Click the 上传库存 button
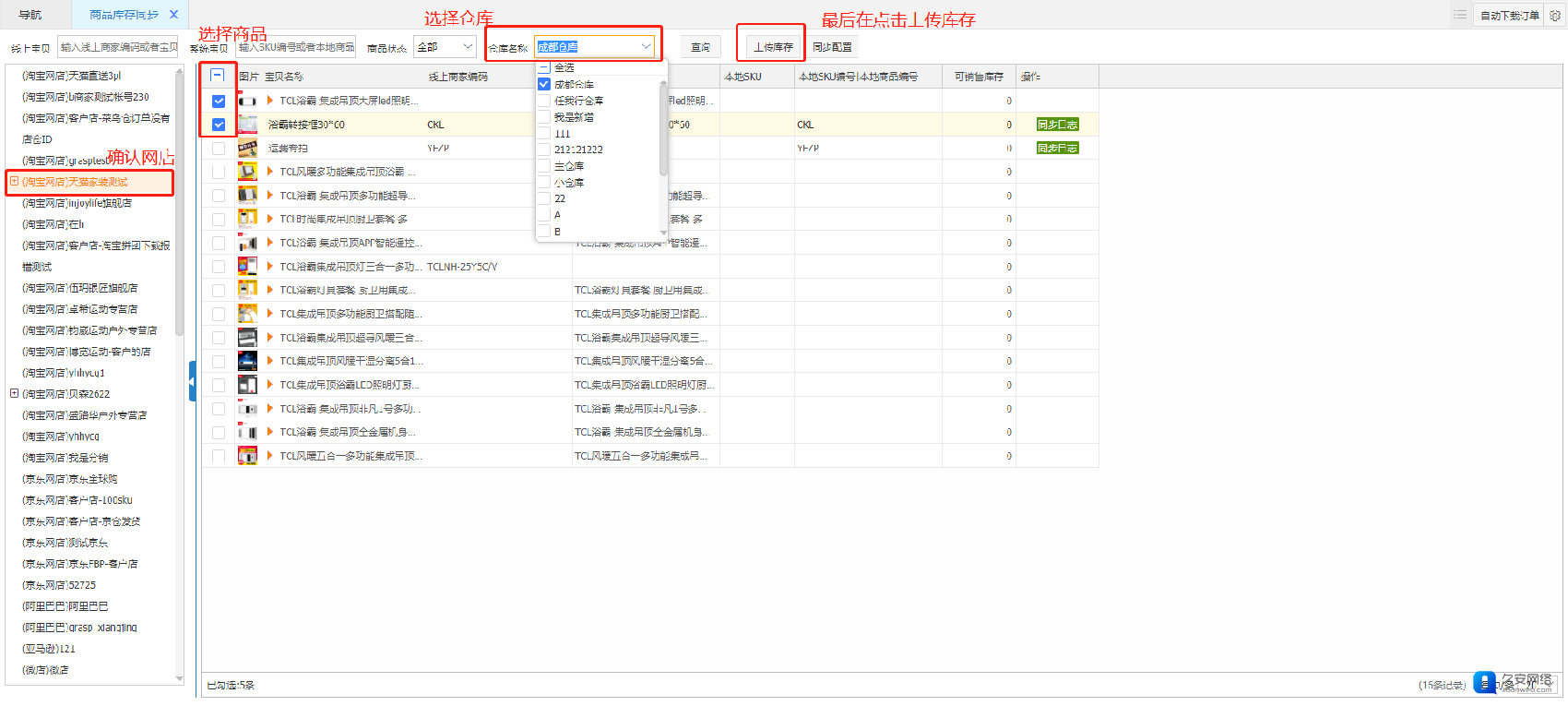The image size is (1568, 706). tap(773, 47)
